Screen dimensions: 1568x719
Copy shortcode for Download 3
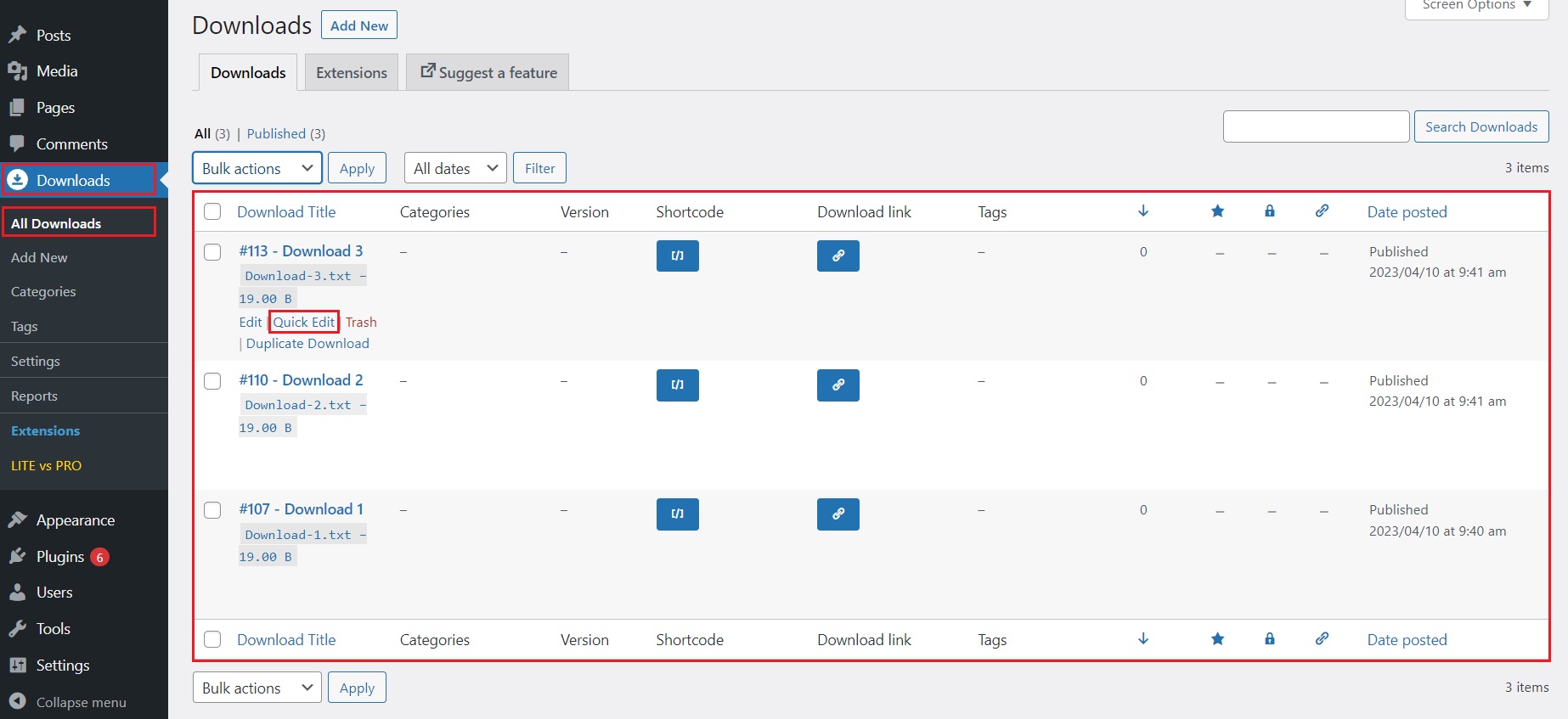(x=677, y=256)
